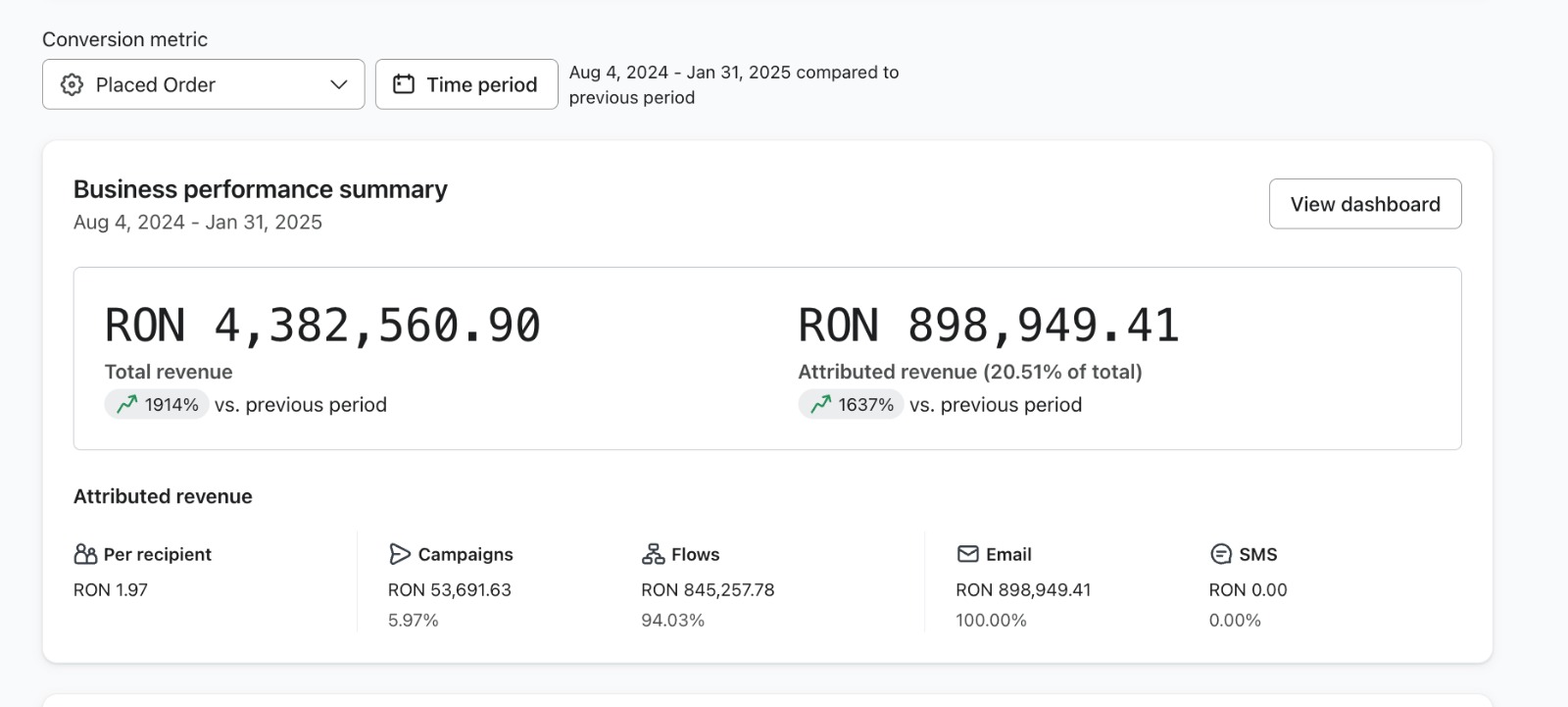1568x707 pixels.
Task: Click the green trend arrow beside 1637%
Action: pos(821,404)
